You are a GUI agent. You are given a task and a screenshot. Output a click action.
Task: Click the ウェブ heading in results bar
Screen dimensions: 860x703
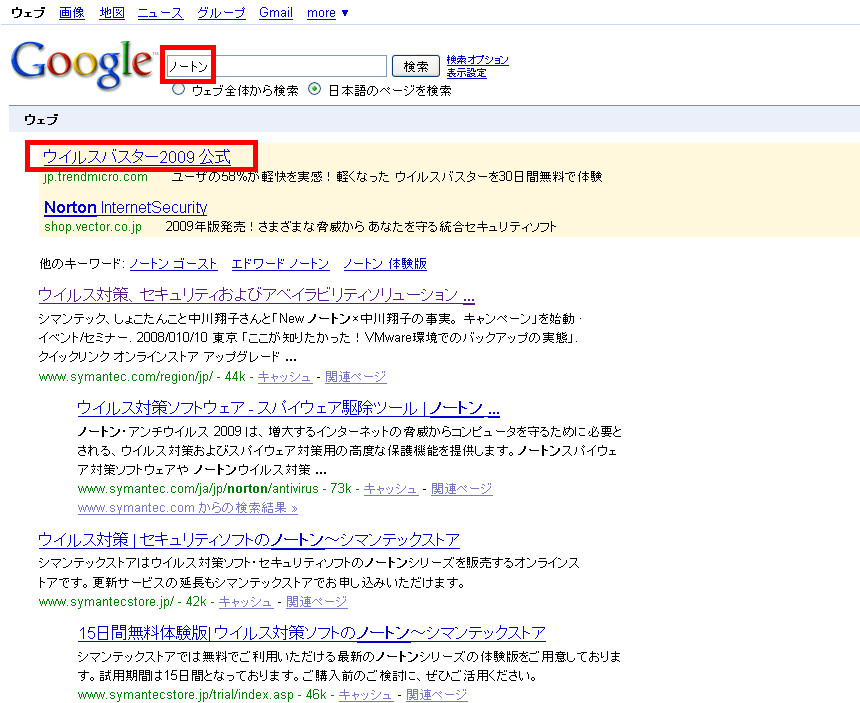click(x=41, y=119)
